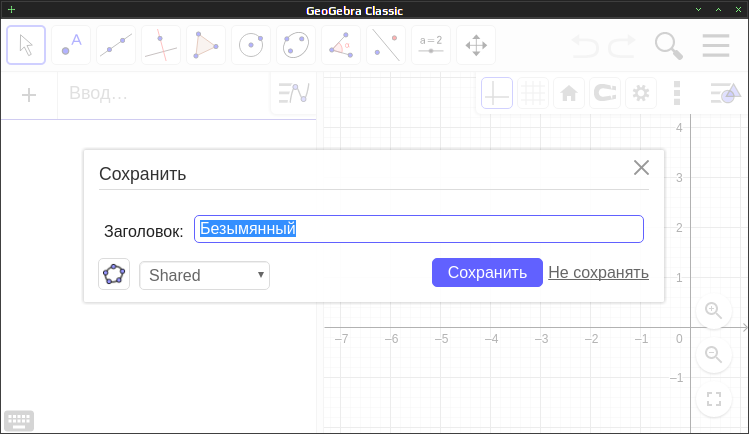Click the pentagon material type icon
This screenshot has height=434, width=749.
pos(114,274)
